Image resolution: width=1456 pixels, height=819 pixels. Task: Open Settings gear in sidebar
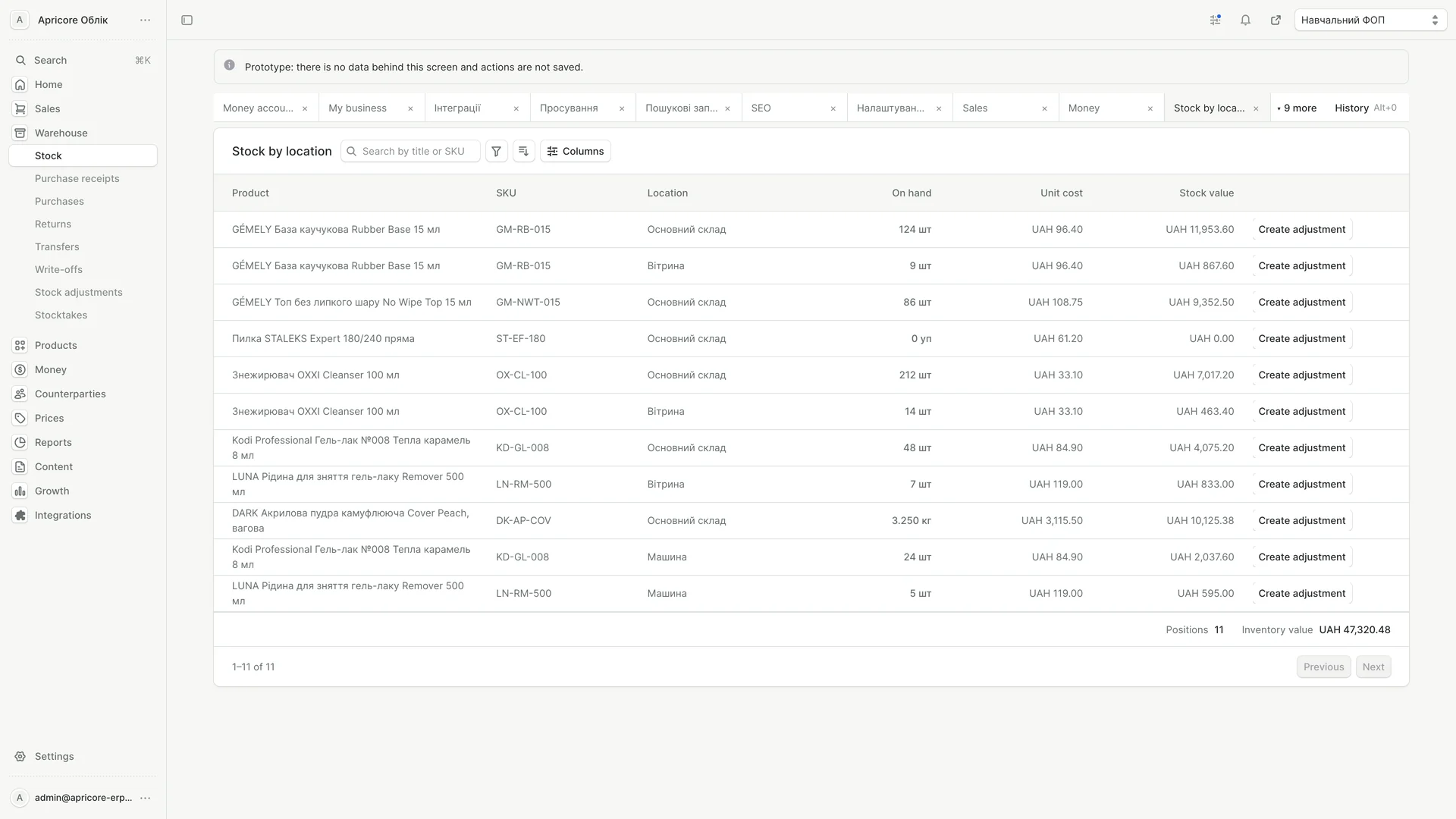click(x=83, y=756)
